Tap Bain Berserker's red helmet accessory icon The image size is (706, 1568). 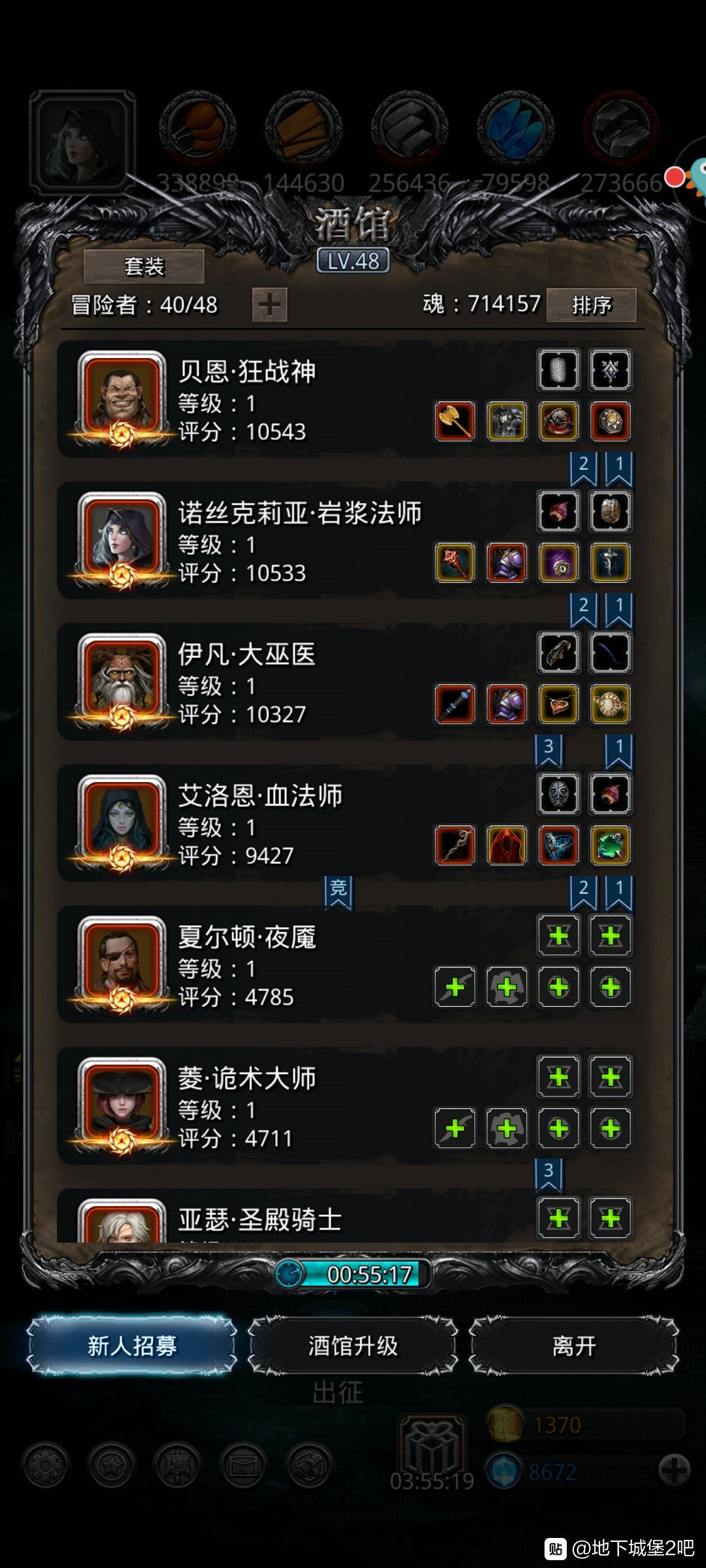pos(558,421)
